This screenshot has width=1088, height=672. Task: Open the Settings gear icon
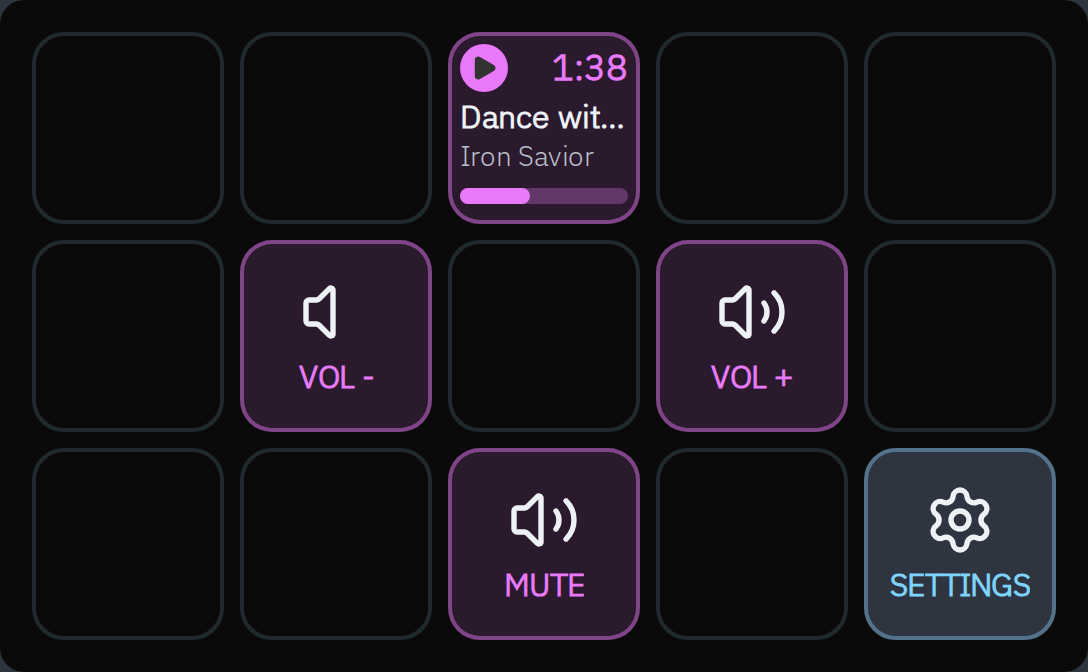960,520
